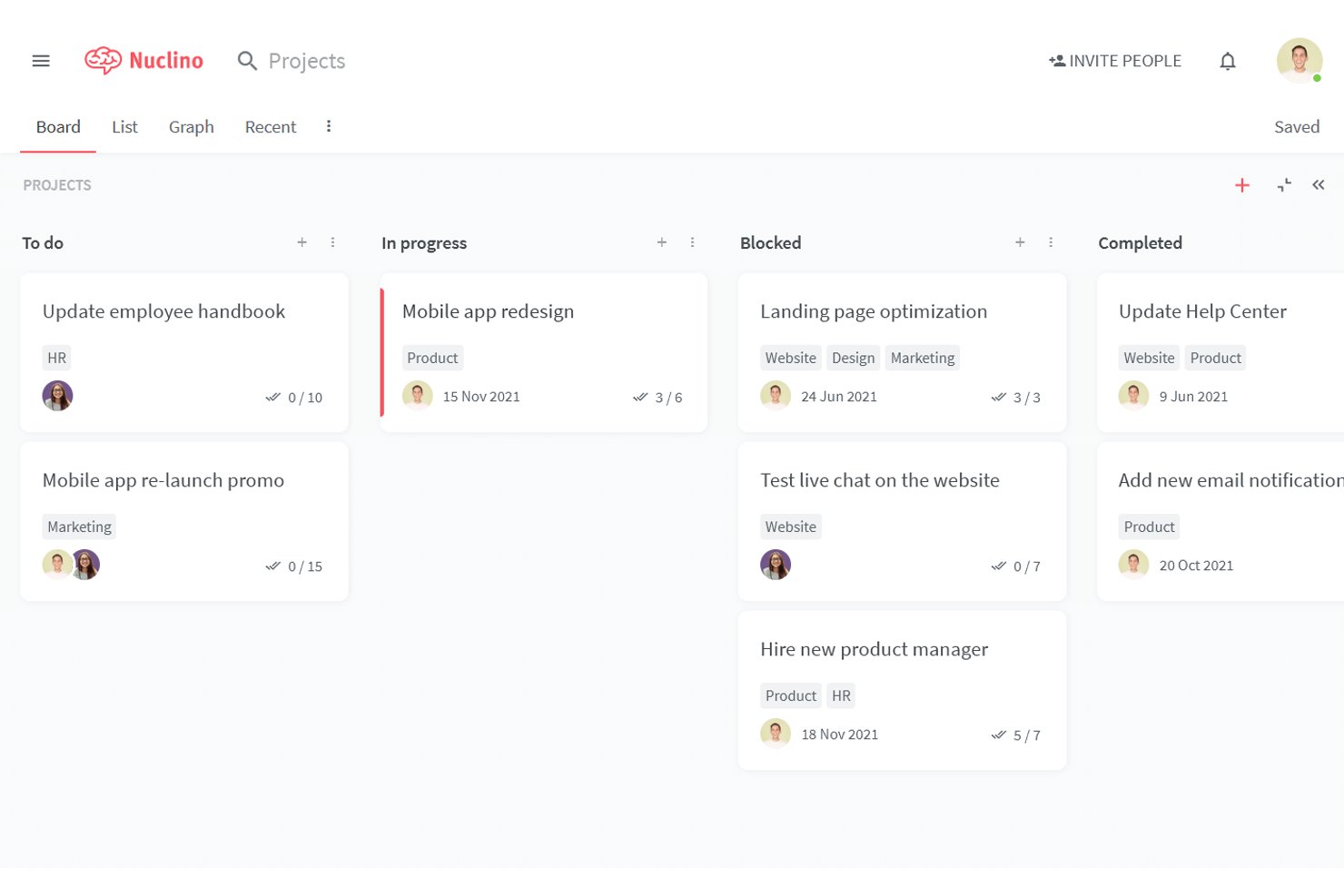Click Product tag on email notification card
1344x896 pixels.
(1149, 527)
